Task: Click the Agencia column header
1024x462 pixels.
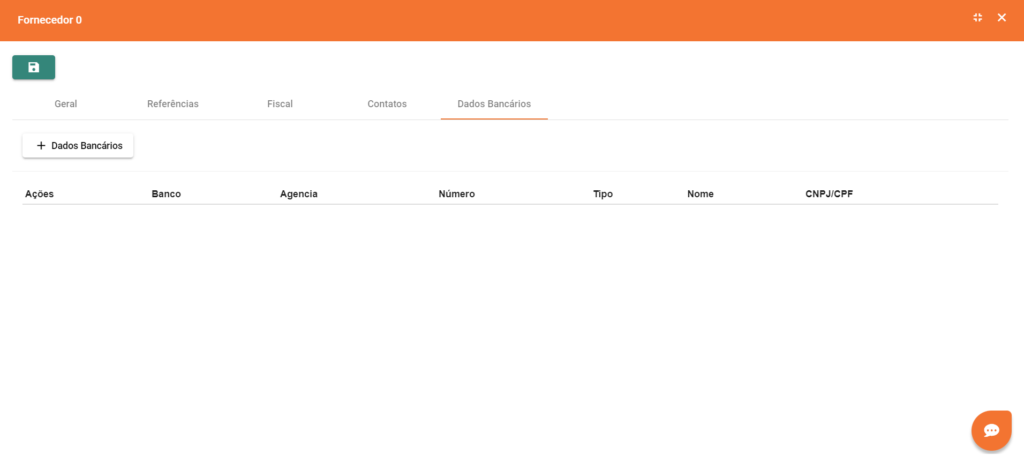Action: (299, 194)
